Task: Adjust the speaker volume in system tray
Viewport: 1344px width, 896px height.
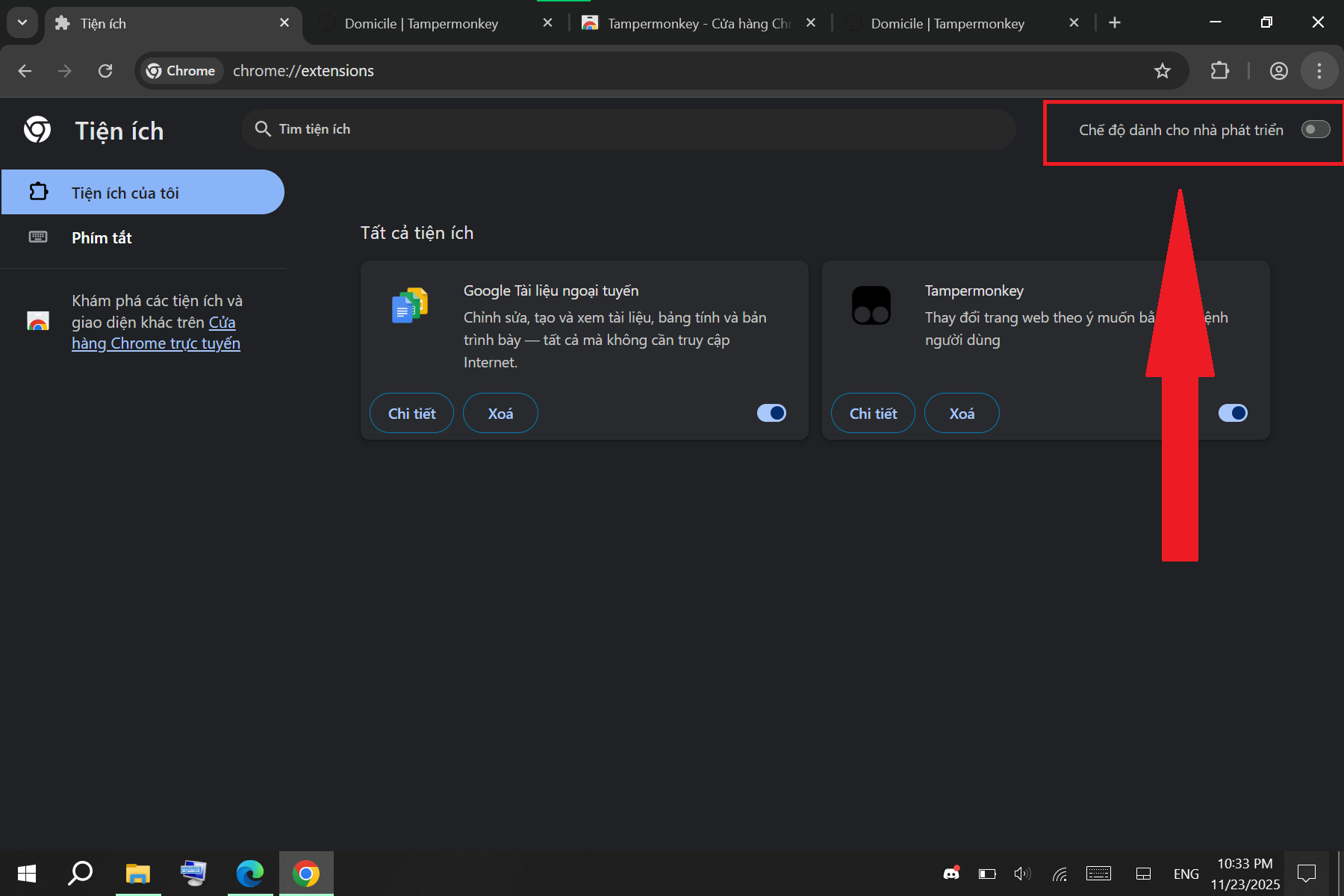Action: 1021,873
